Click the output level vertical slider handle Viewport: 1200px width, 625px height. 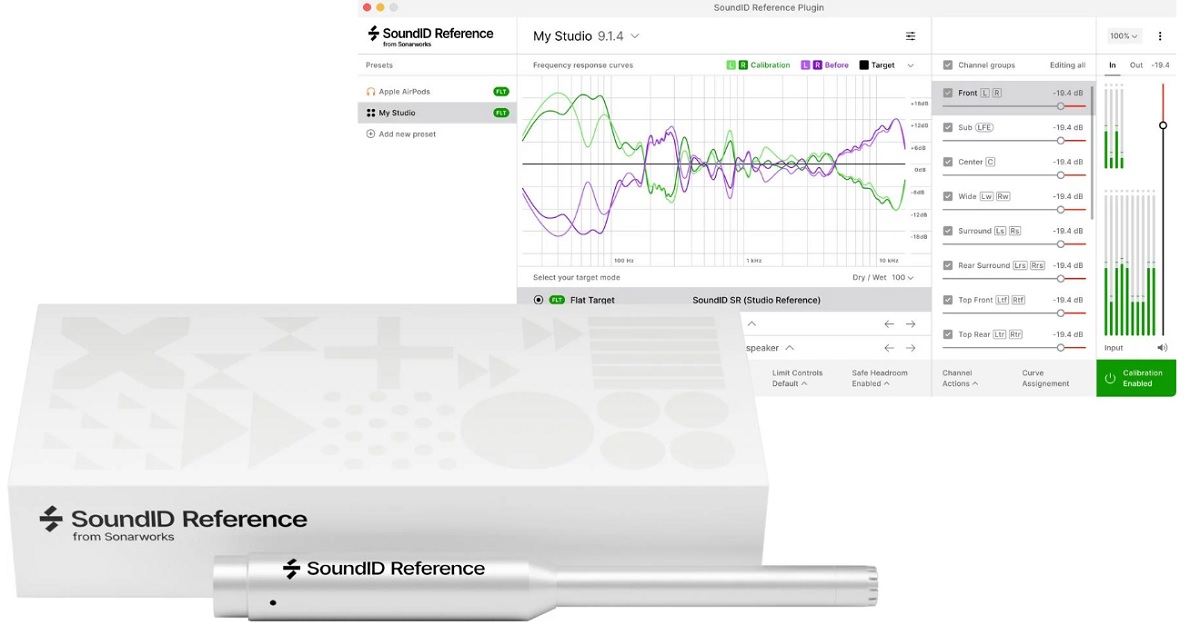(1163, 125)
